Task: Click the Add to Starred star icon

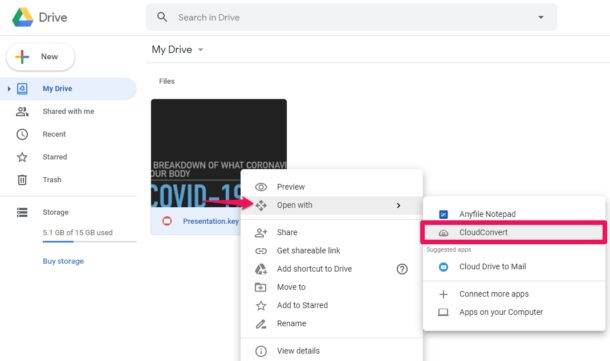Action: coord(261,305)
